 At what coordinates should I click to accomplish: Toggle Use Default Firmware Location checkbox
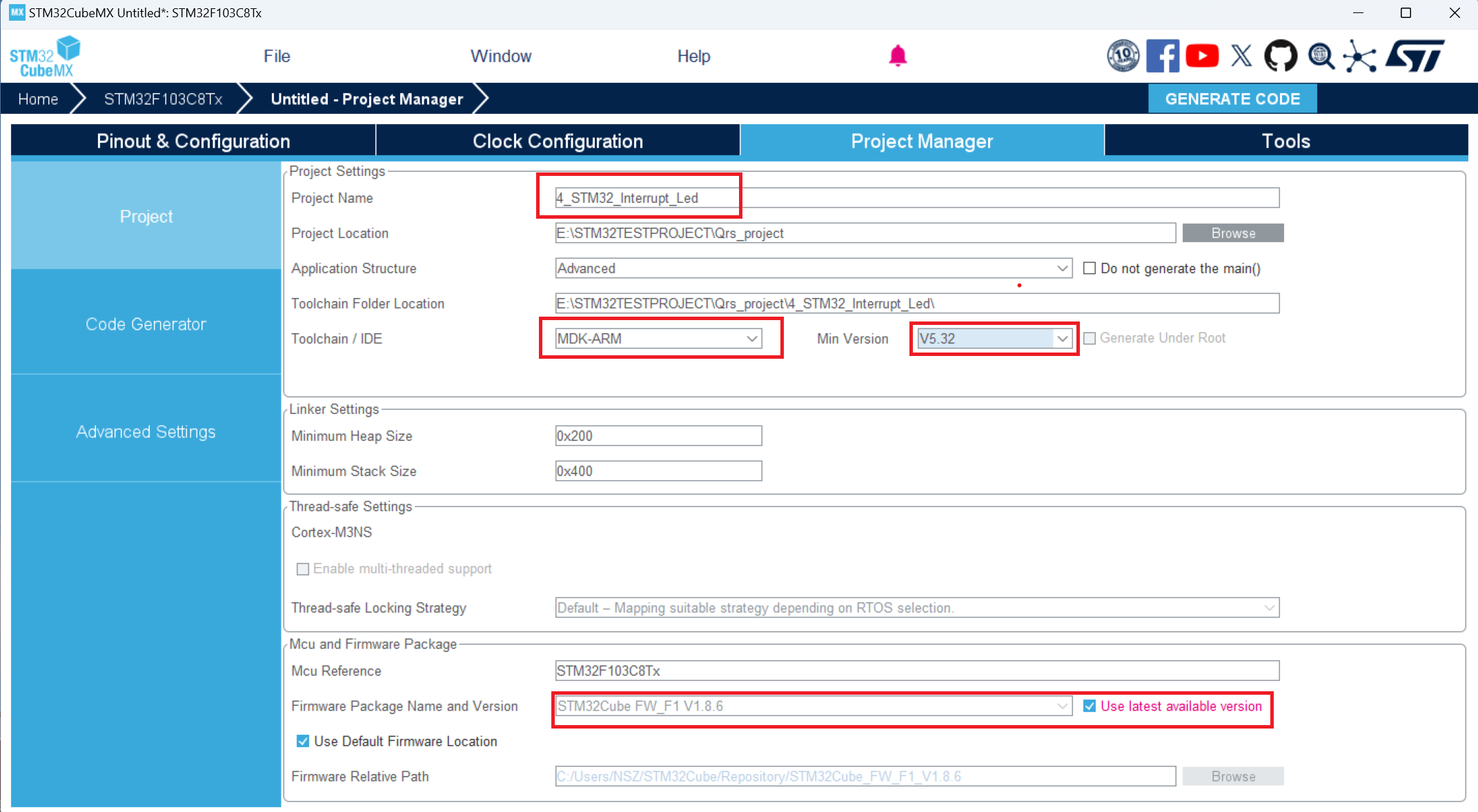pos(303,741)
